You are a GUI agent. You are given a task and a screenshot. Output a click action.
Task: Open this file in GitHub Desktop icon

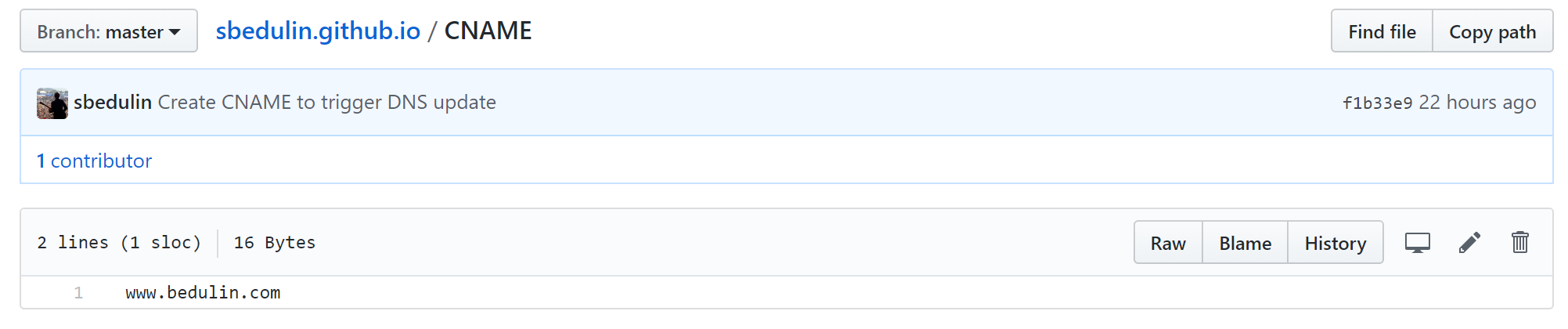click(x=1418, y=243)
